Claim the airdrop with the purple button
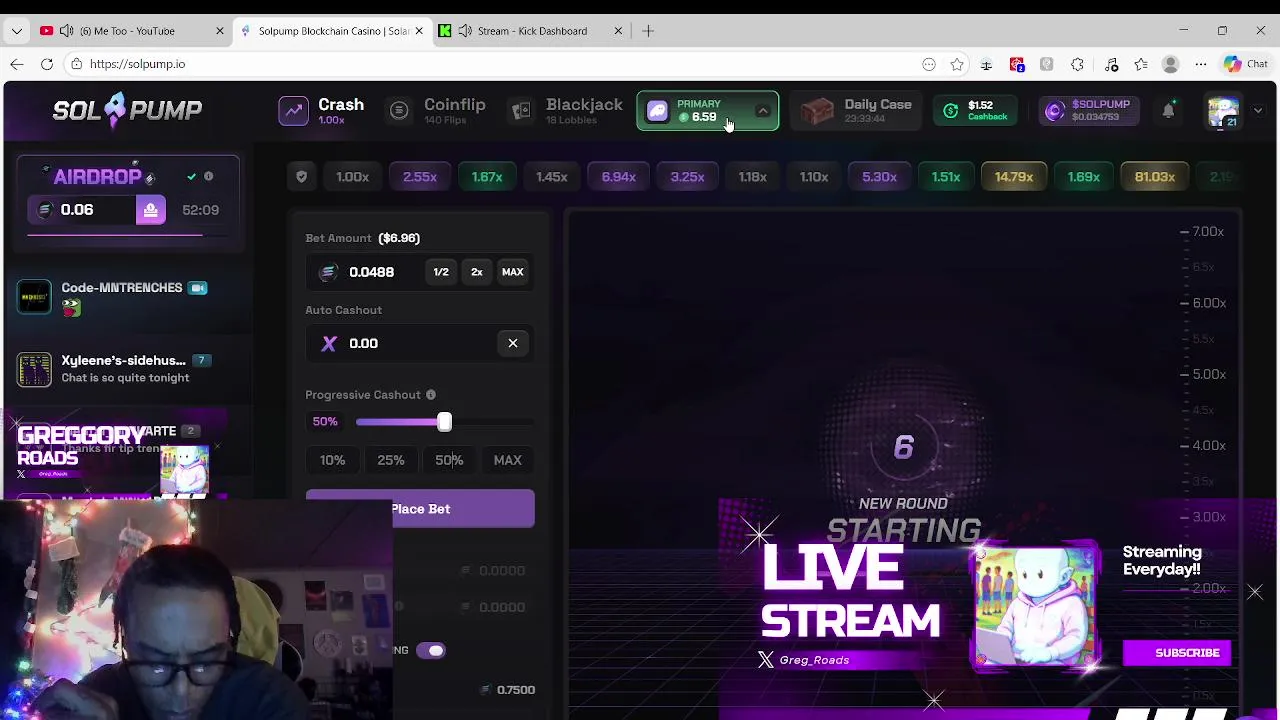Image resolution: width=1280 pixels, height=720 pixels. 151,210
